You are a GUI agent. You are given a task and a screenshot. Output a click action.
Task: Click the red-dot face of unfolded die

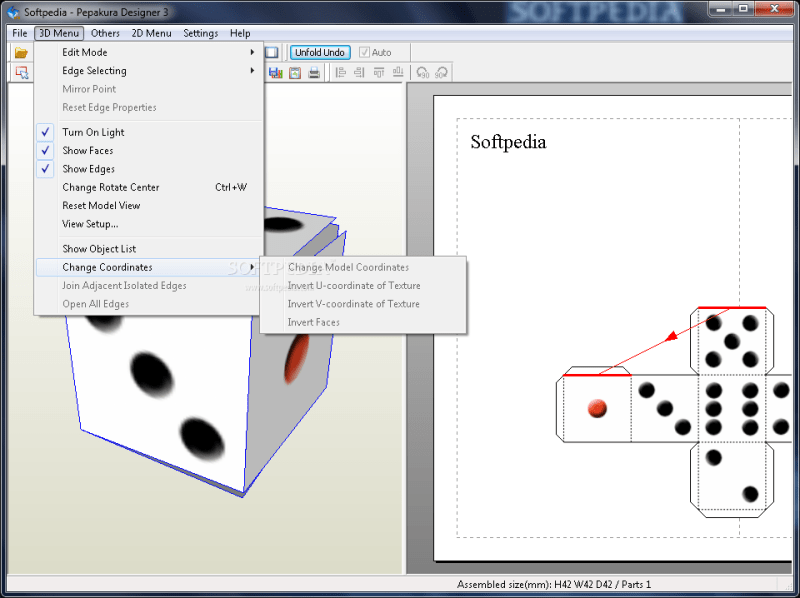(597, 408)
